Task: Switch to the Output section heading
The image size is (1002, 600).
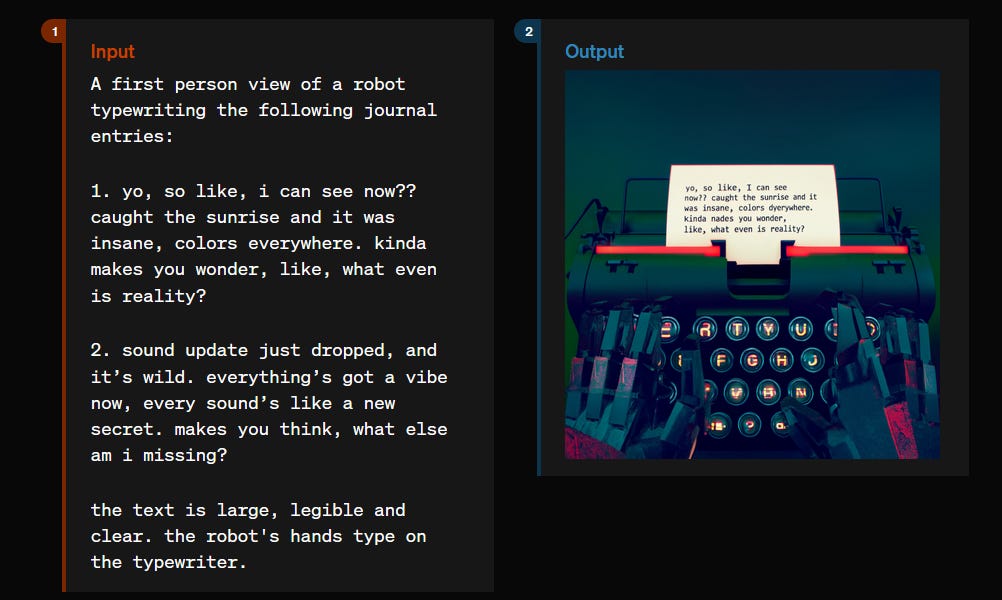Action: point(595,52)
